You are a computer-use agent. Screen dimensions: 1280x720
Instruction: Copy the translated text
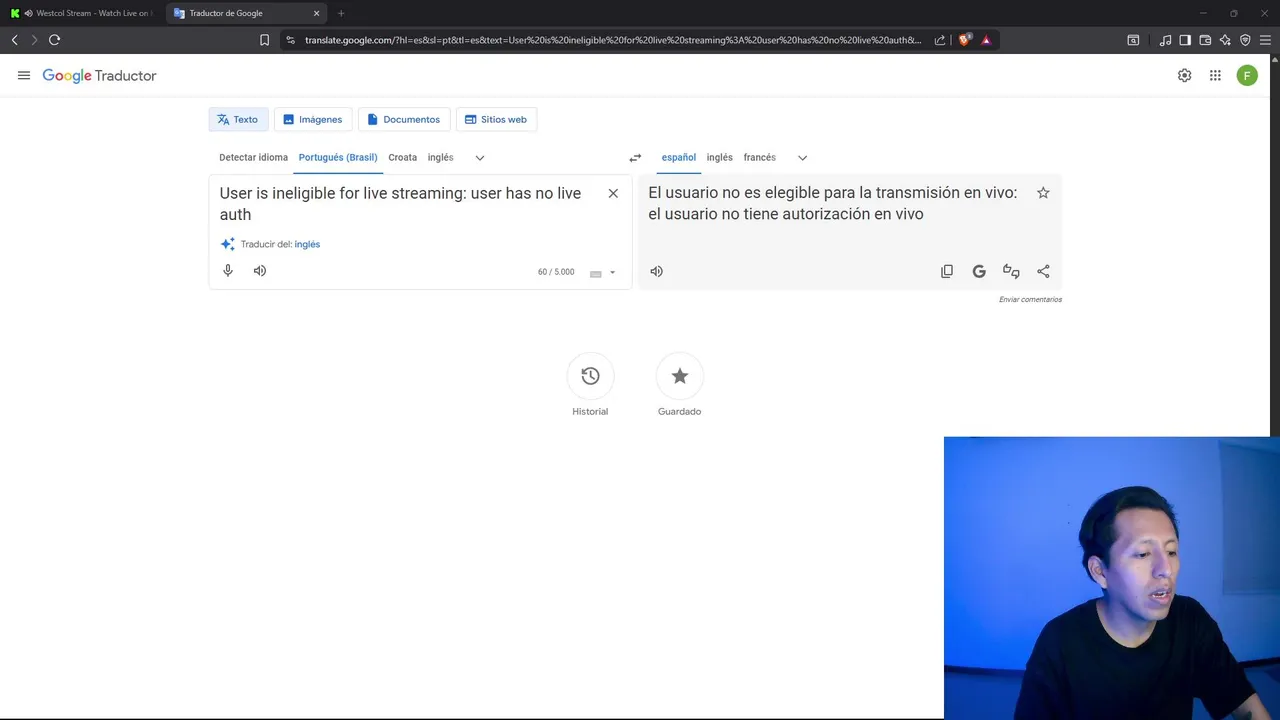point(947,271)
